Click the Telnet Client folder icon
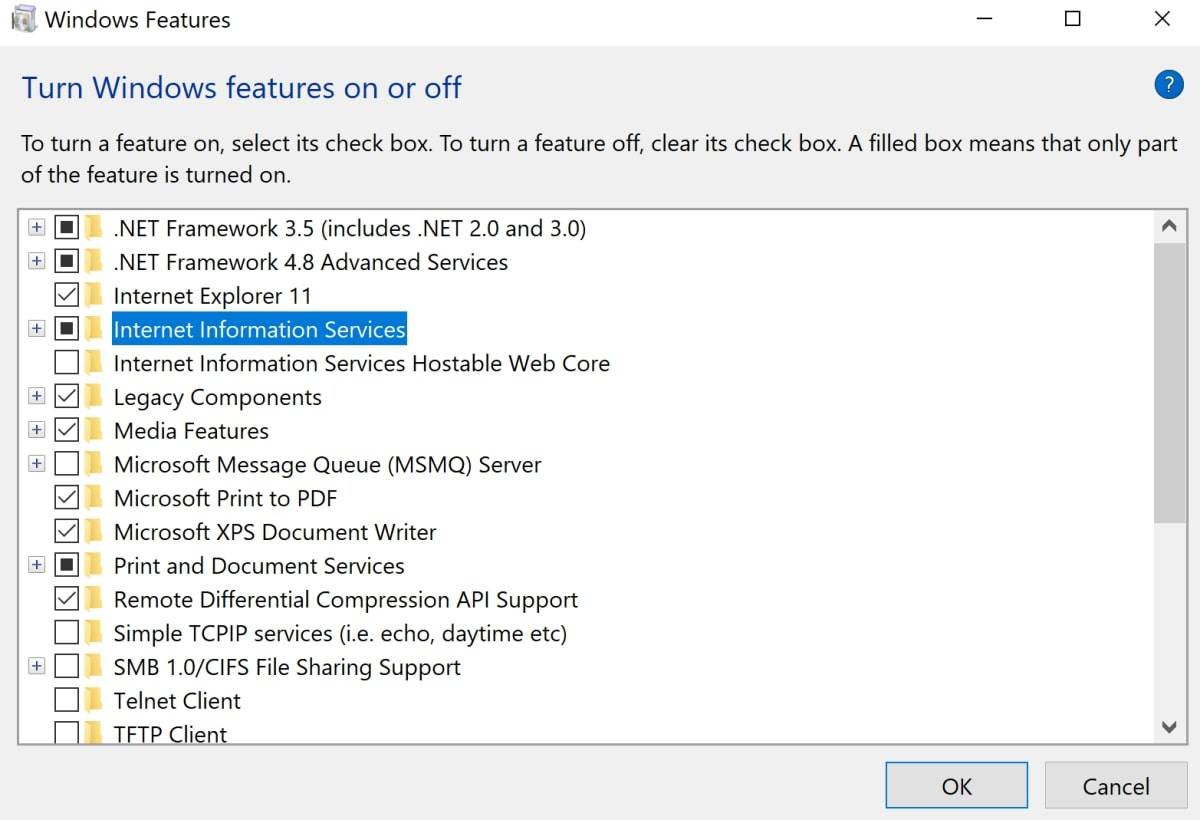The width and height of the screenshot is (1200, 820). tap(94, 701)
